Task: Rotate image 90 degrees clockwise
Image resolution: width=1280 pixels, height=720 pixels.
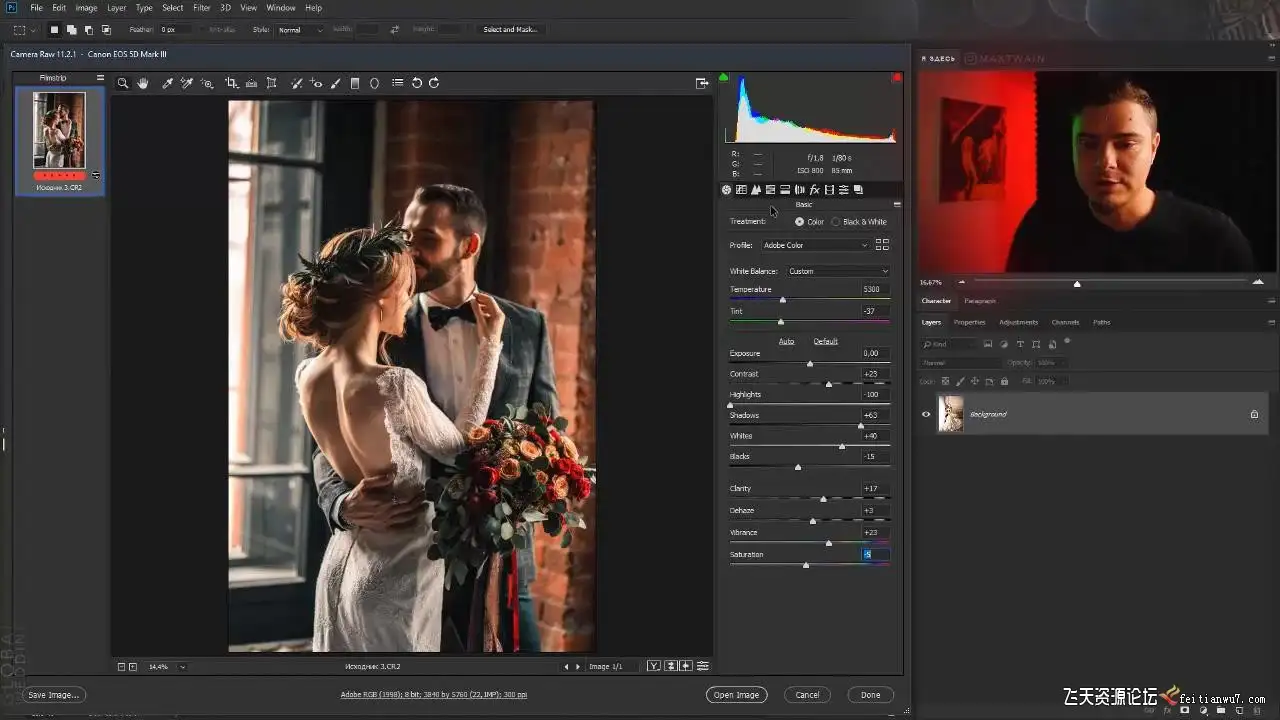Action: [x=434, y=83]
